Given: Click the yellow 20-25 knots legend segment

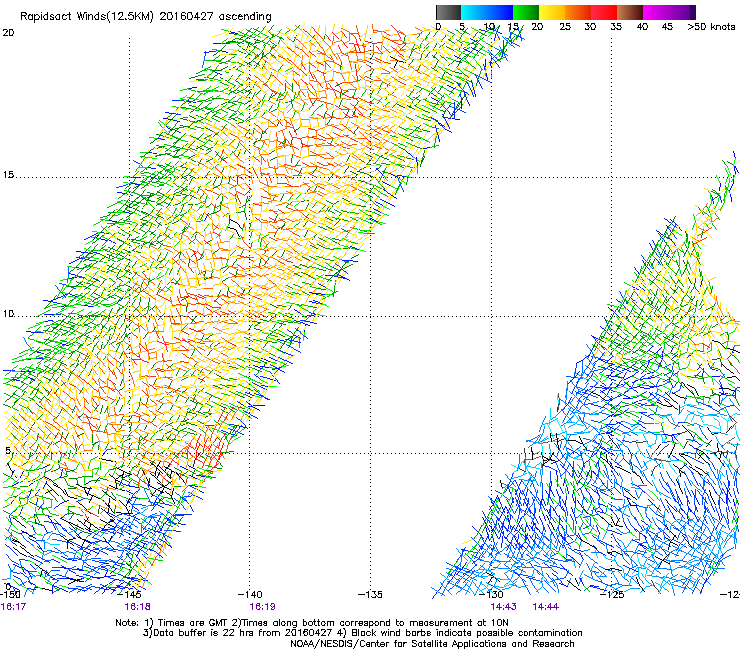Looking at the screenshot, I should 552,12.
